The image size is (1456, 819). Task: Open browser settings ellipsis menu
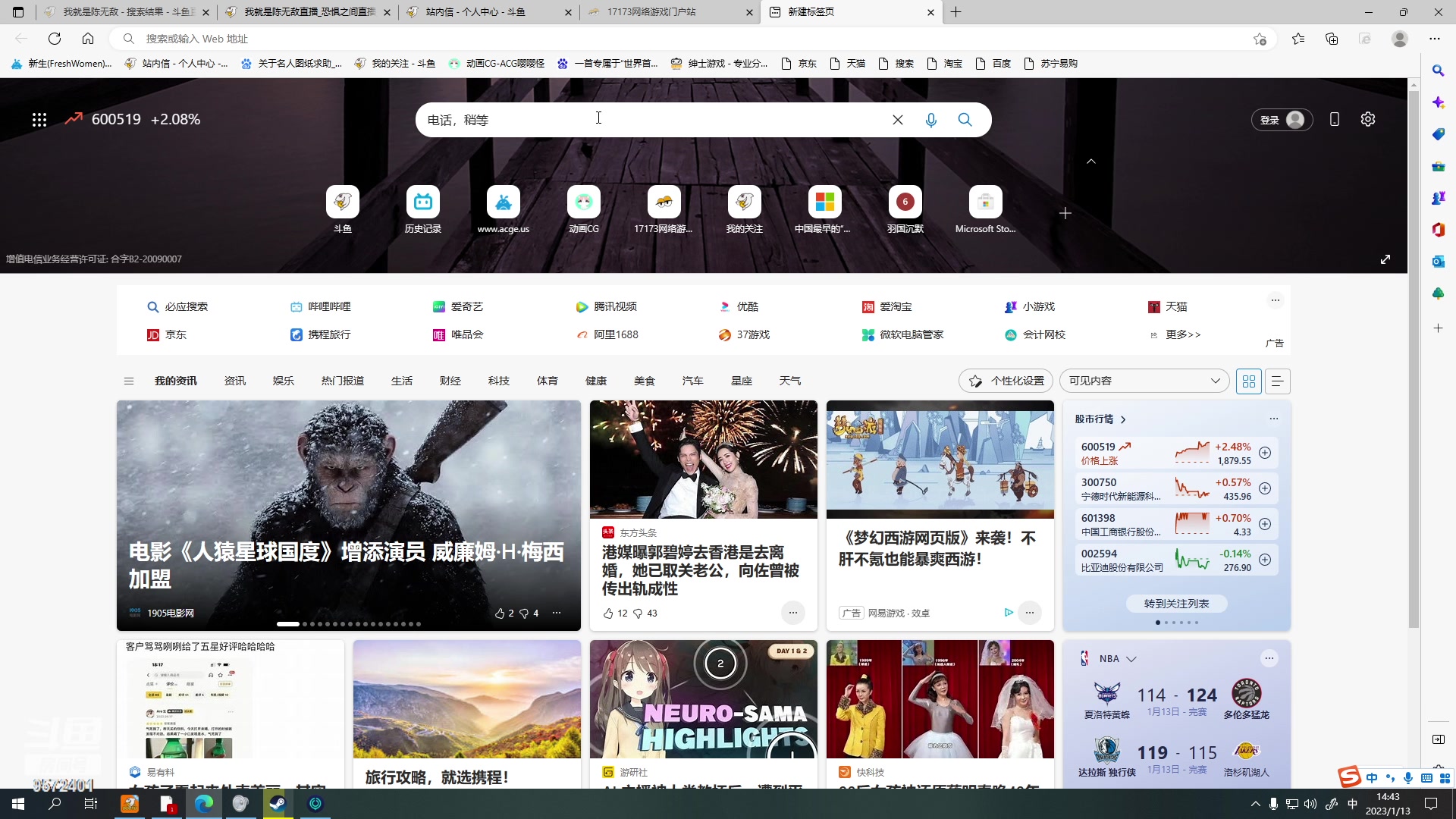pos(1435,39)
